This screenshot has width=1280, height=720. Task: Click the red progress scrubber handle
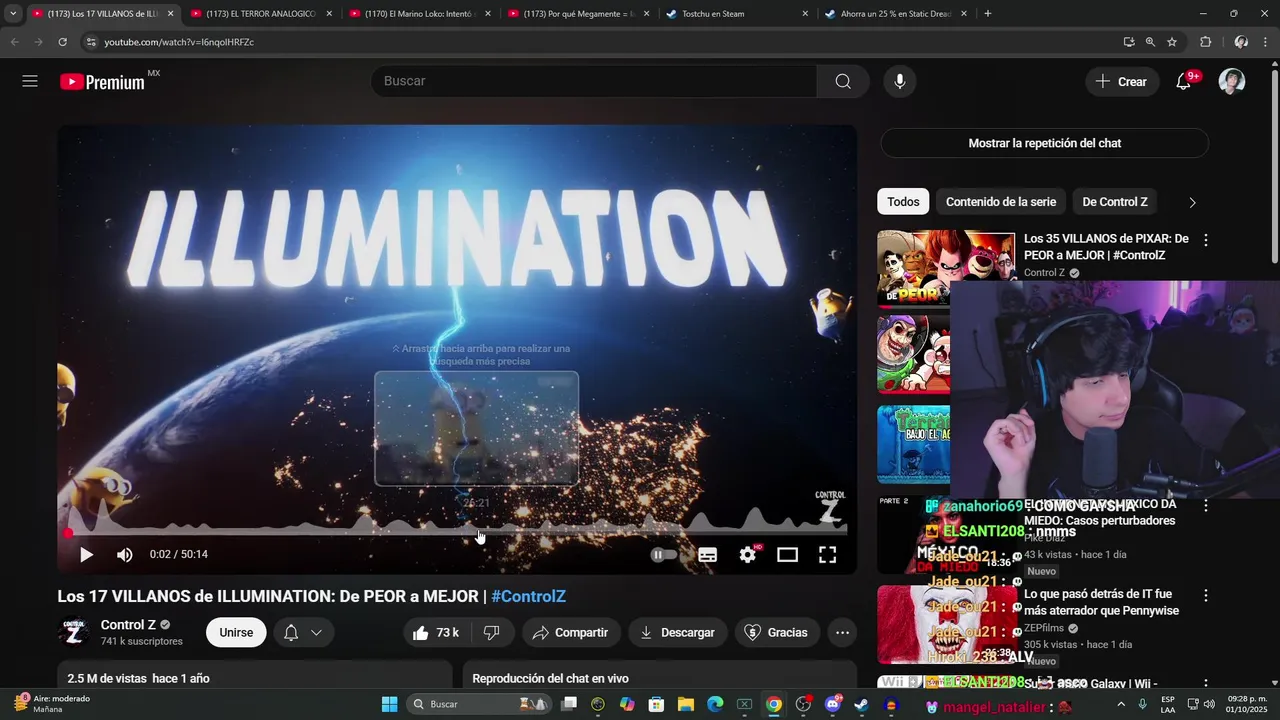click(x=69, y=533)
